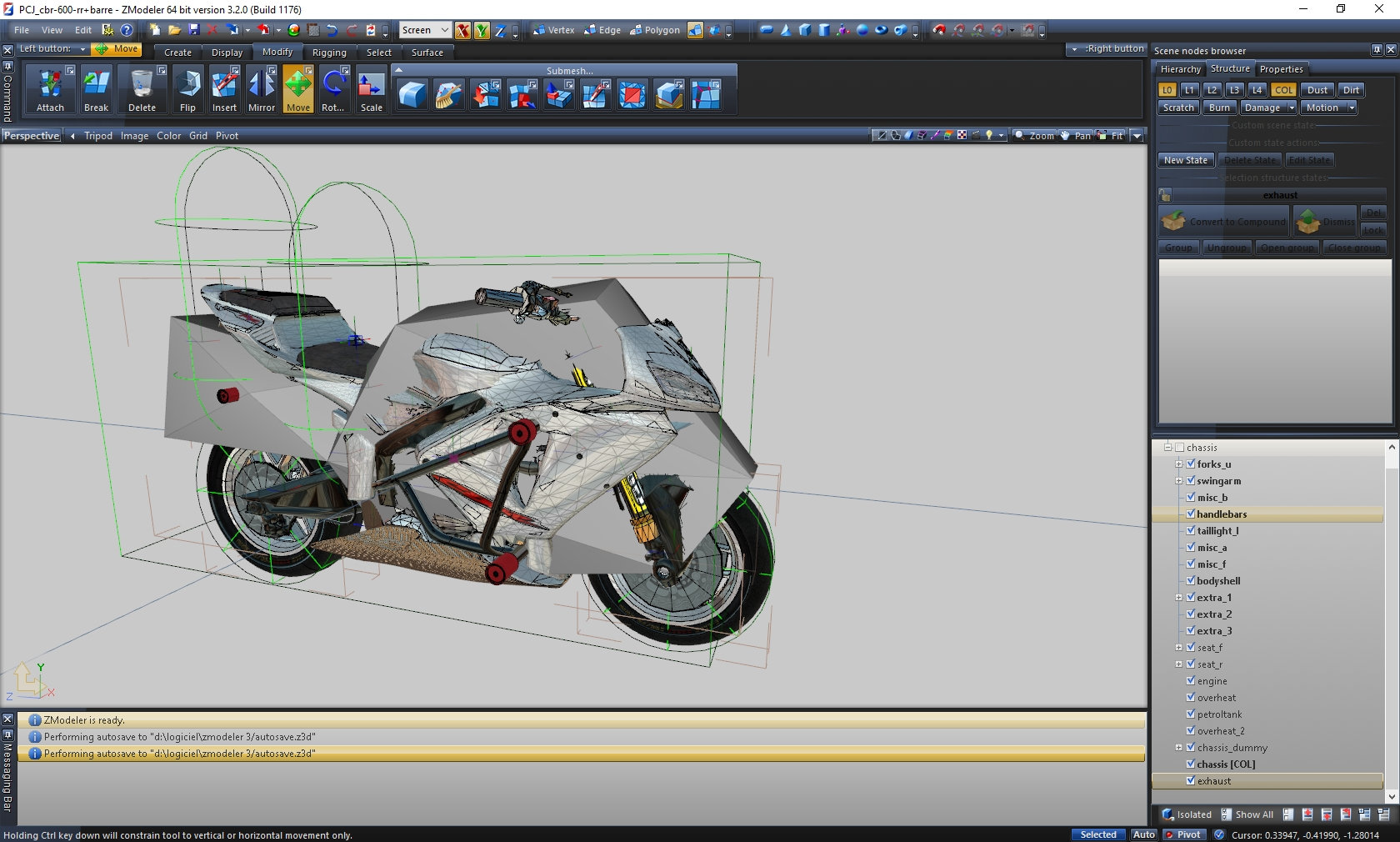Hide the exhaust node via checkbox

click(x=1191, y=781)
